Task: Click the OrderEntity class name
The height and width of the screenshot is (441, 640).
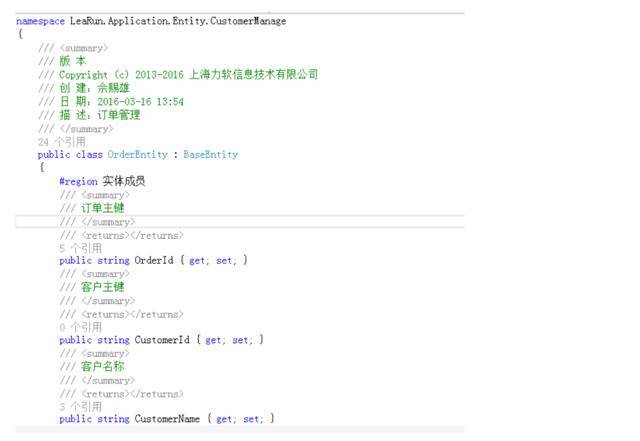Action: (138, 154)
